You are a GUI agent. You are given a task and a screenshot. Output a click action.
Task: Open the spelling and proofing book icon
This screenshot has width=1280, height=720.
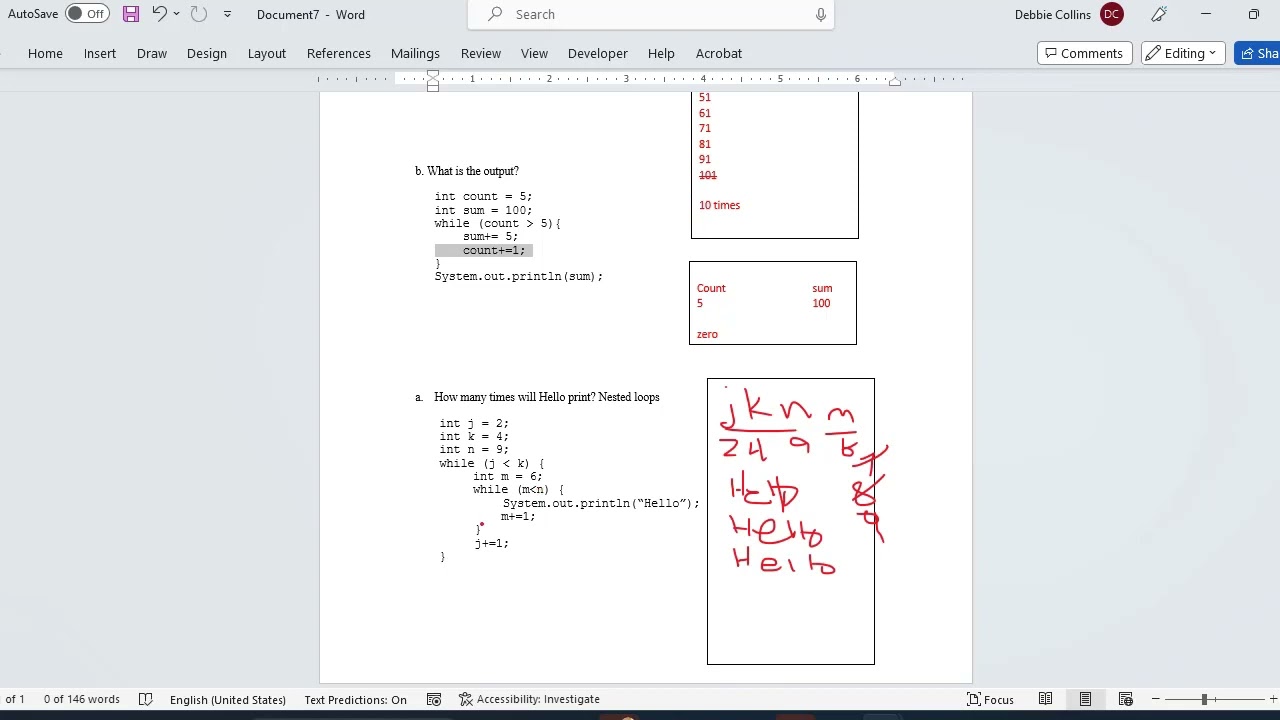[x=145, y=699]
